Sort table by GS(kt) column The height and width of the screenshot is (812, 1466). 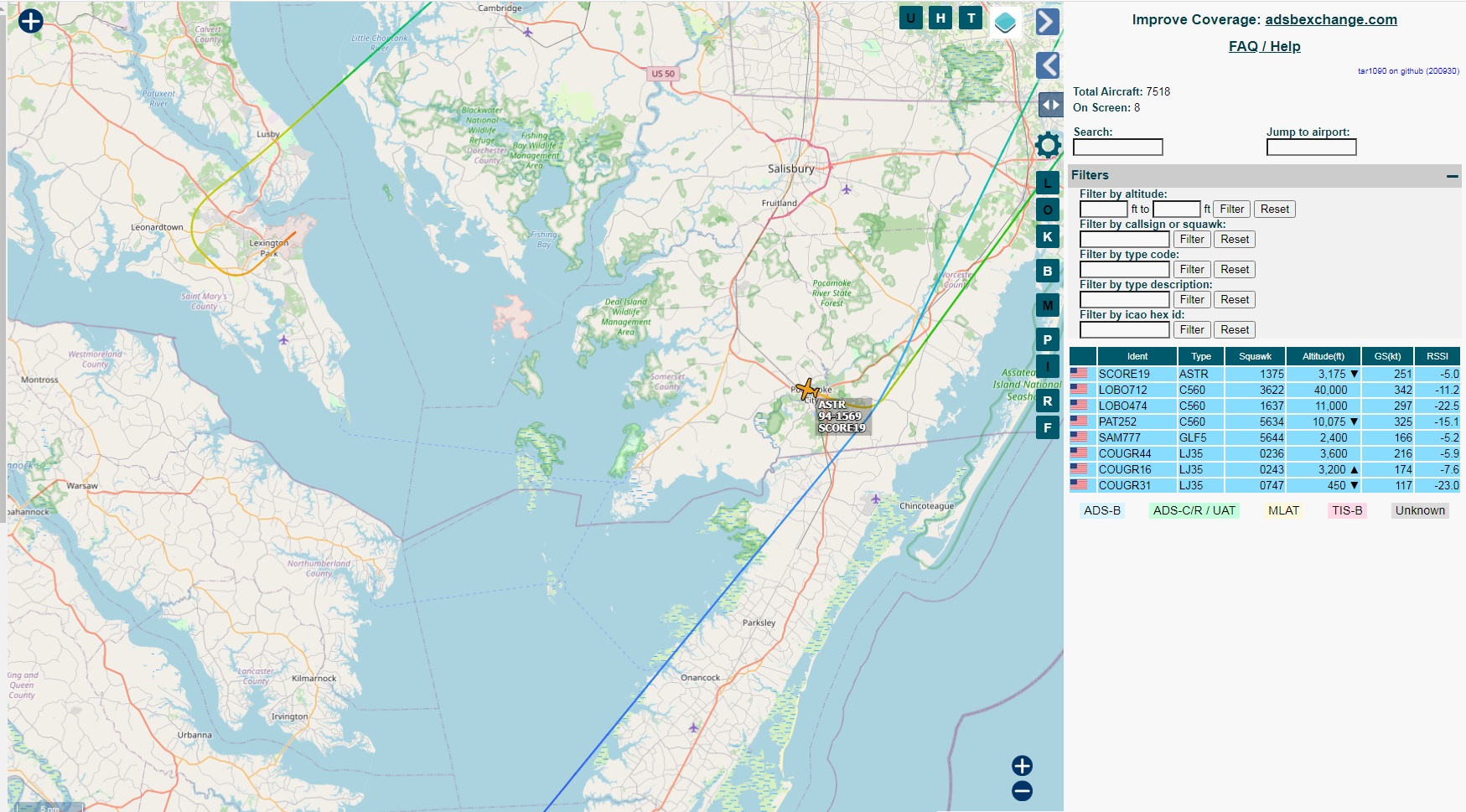point(1387,356)
